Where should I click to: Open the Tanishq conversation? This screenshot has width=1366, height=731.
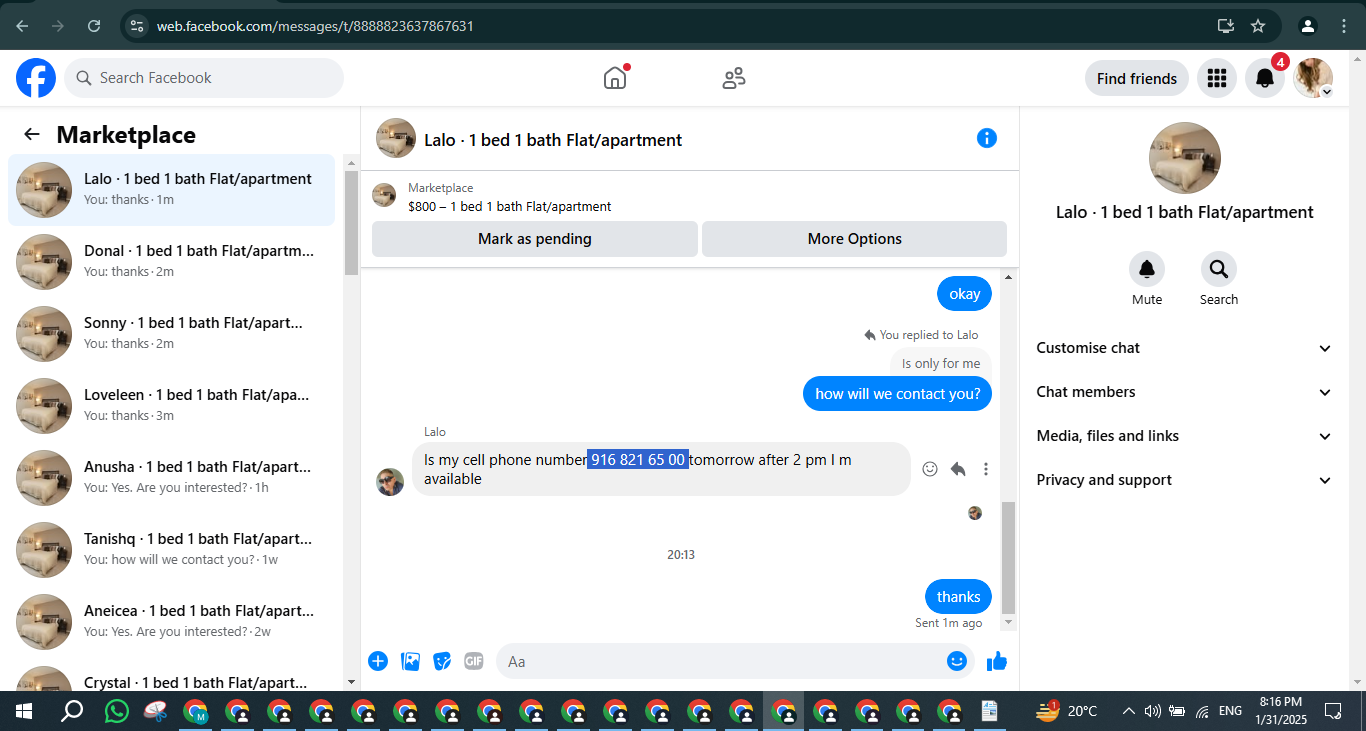click(171, 550)
